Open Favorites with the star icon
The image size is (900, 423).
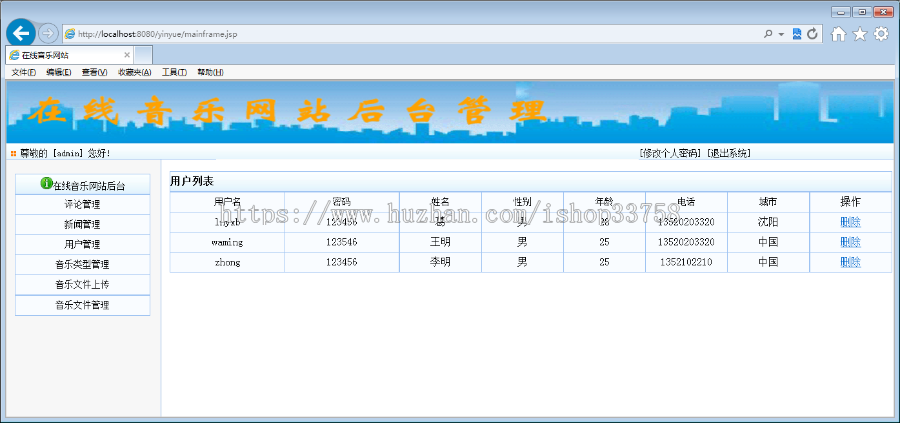pos(859,34)
